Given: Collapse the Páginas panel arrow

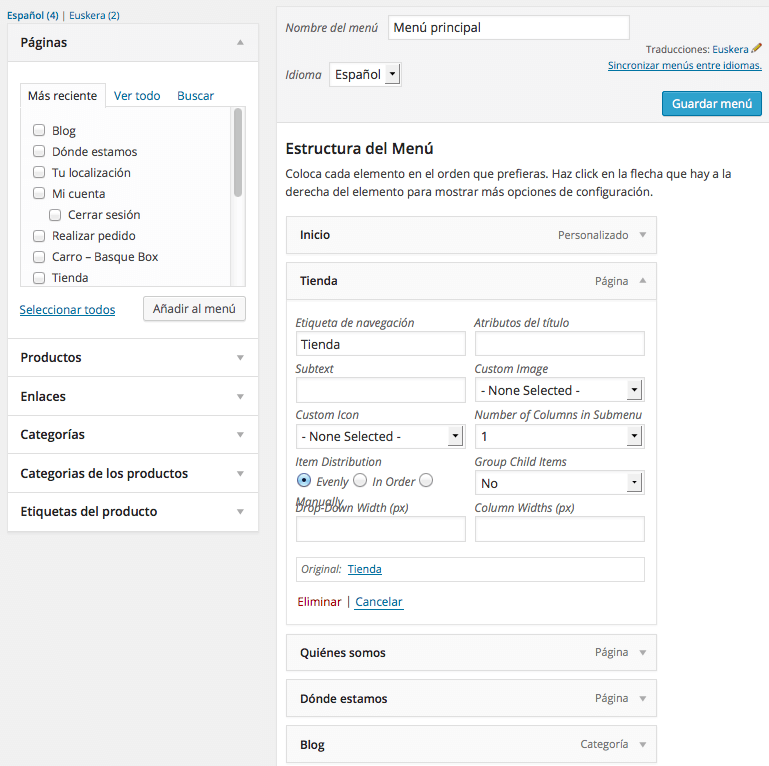Looking at the screenshot, I should (x=240, y=43).
